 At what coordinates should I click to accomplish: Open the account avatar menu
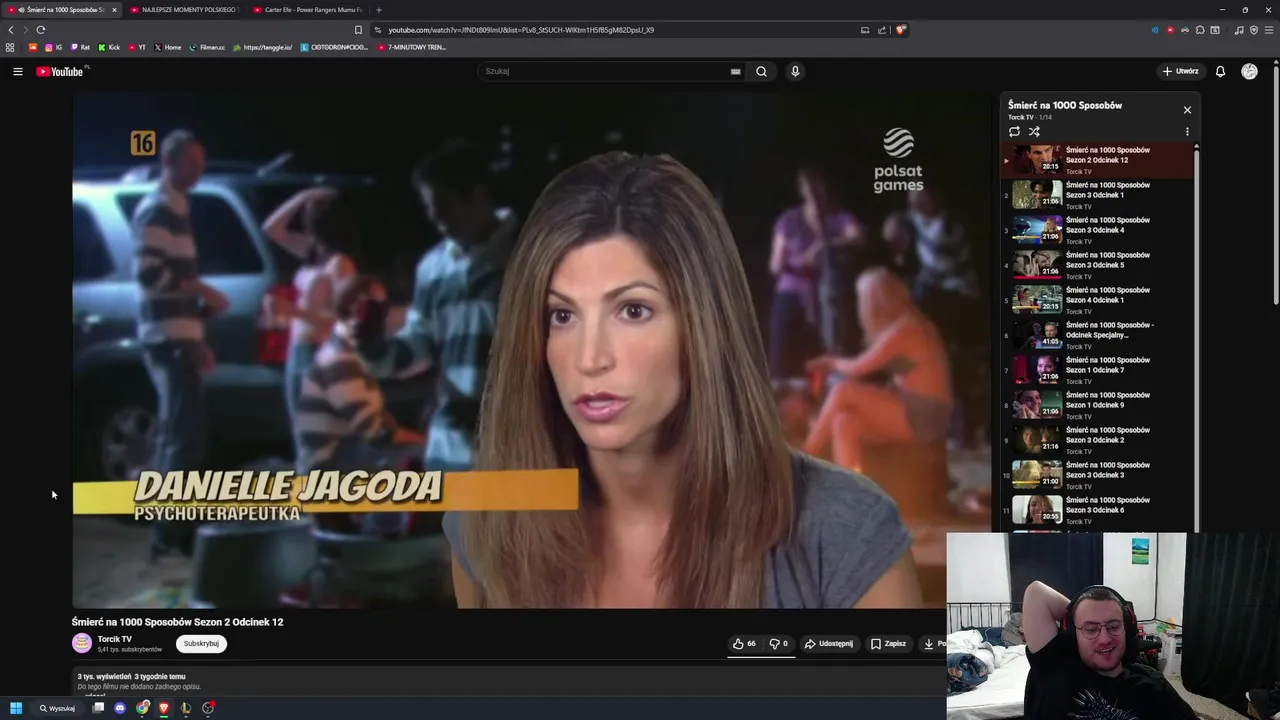1249,71
